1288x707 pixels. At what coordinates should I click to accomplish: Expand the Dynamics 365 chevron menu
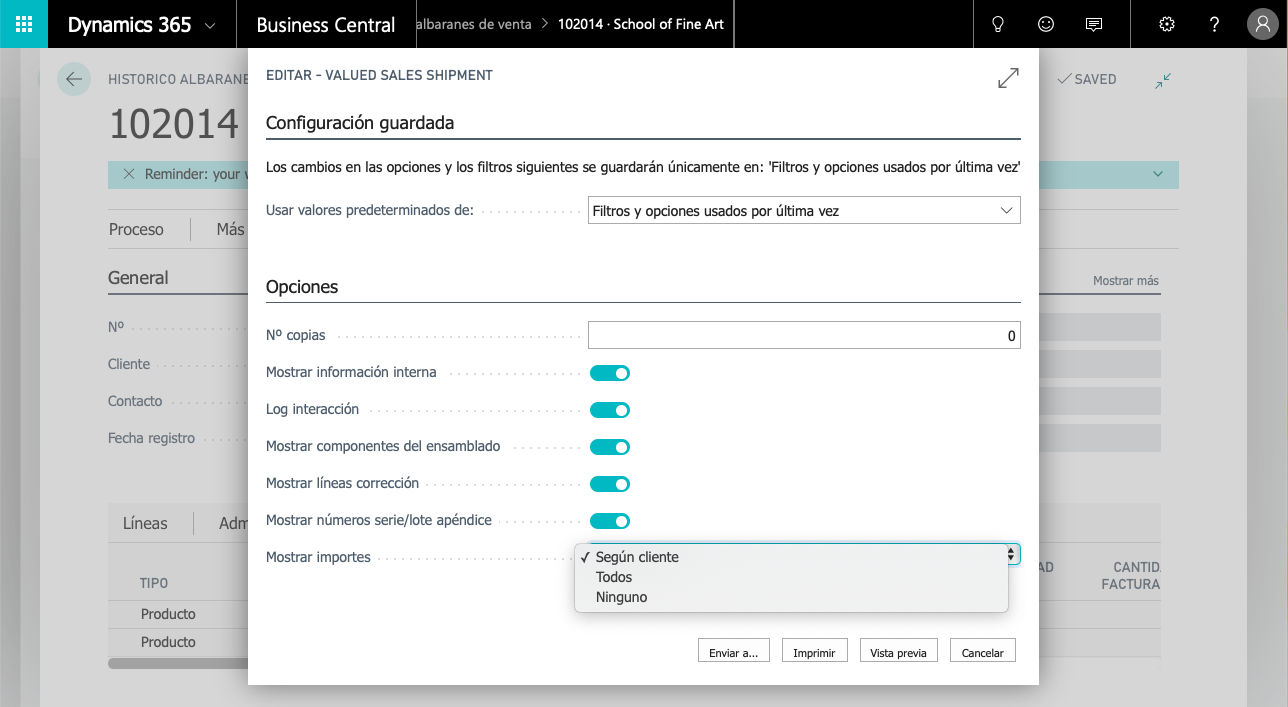210,25
